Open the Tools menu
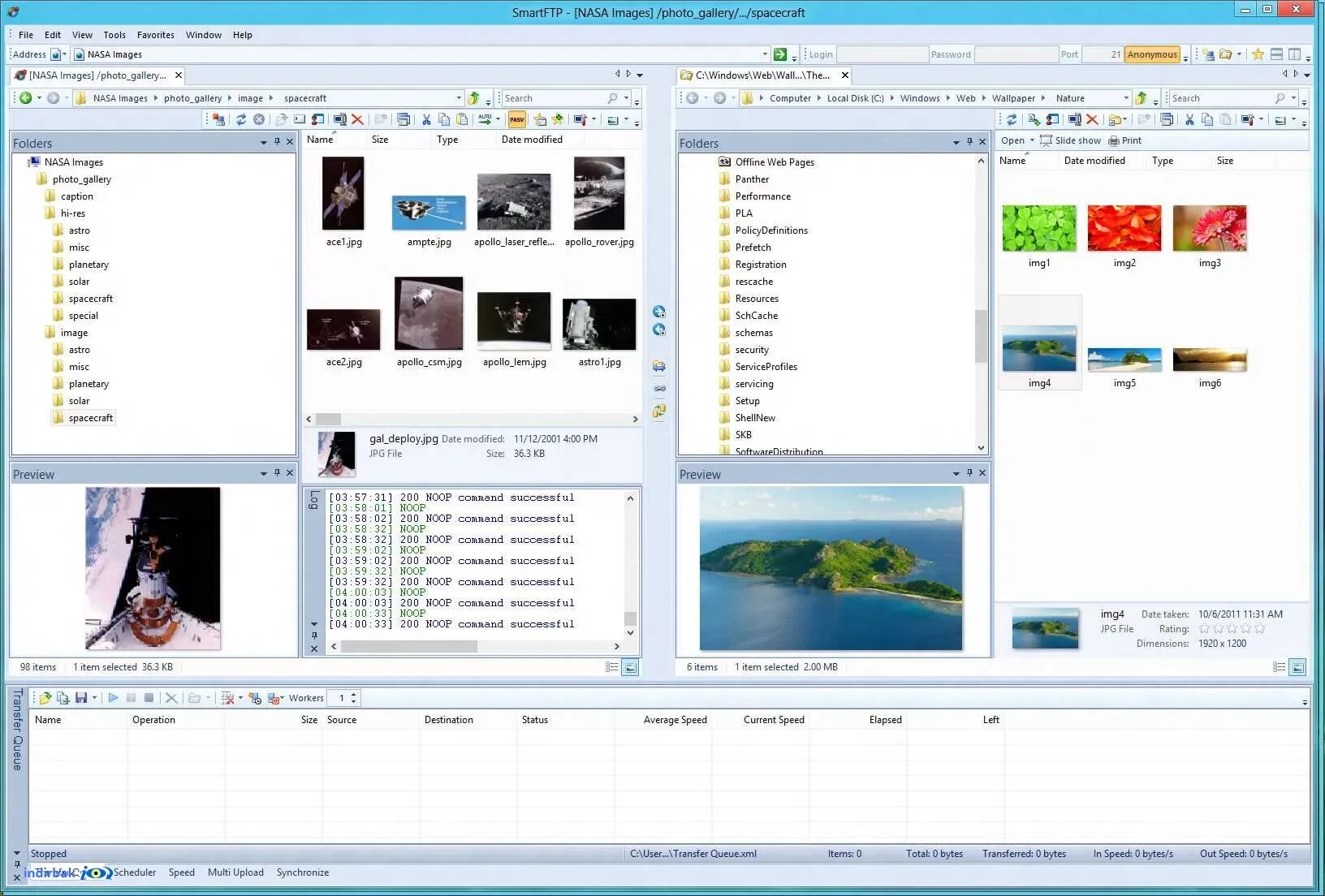 point(114,35)
